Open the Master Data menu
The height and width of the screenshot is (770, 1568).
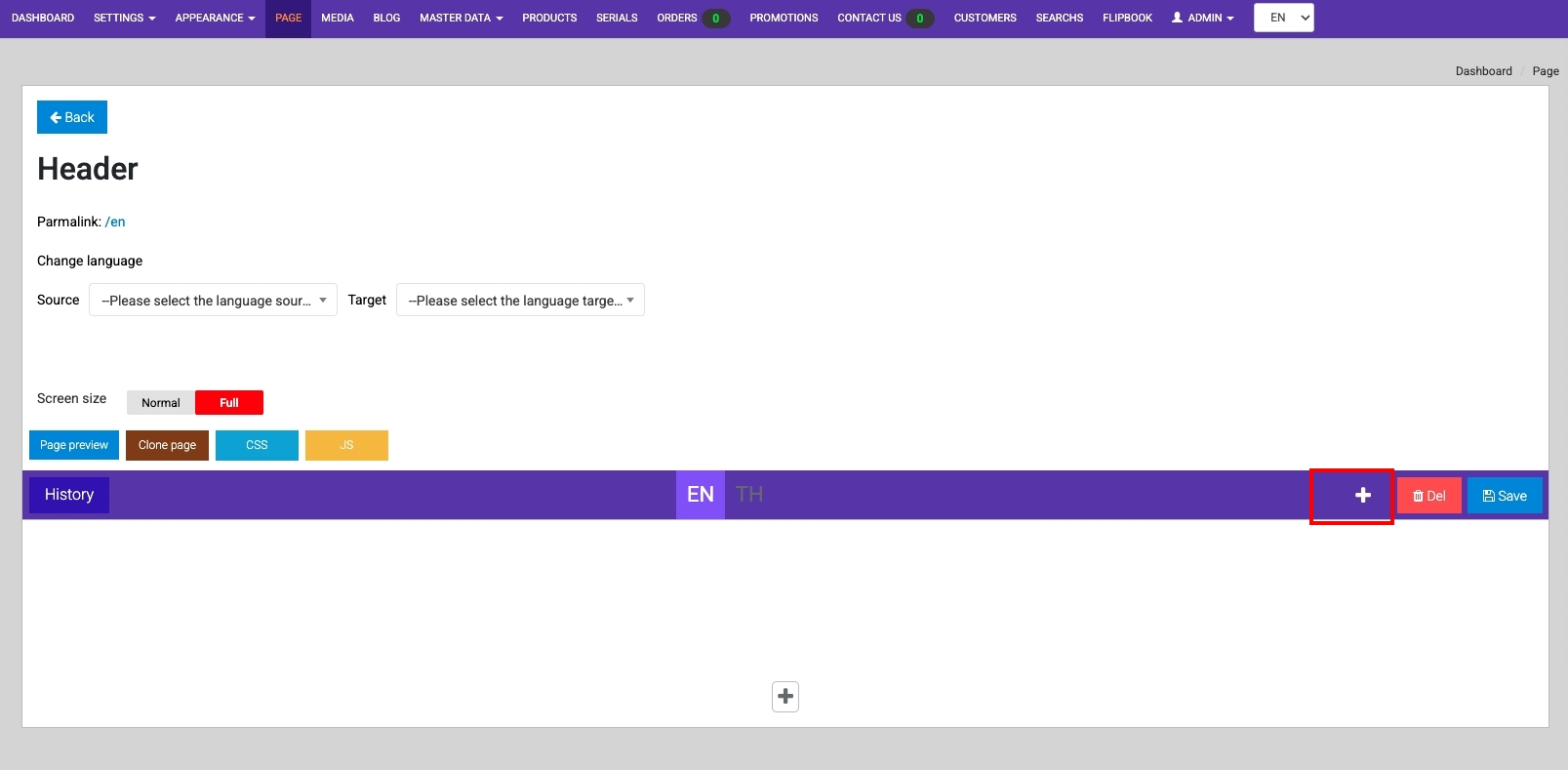(461, 18)
